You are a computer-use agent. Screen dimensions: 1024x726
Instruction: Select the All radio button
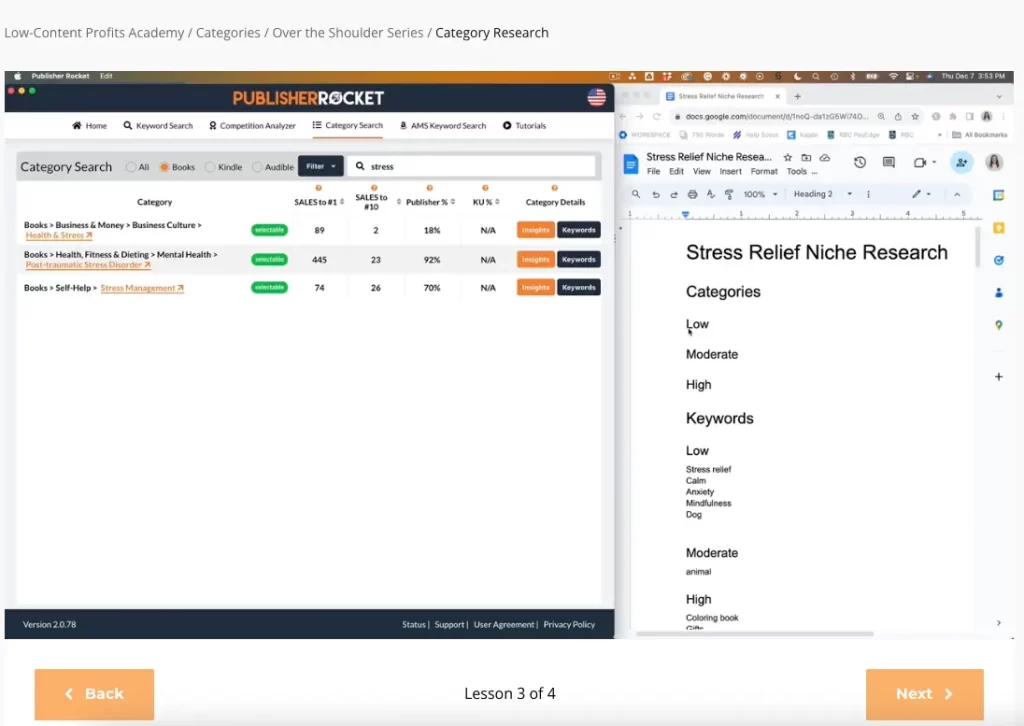coord(131,167)
